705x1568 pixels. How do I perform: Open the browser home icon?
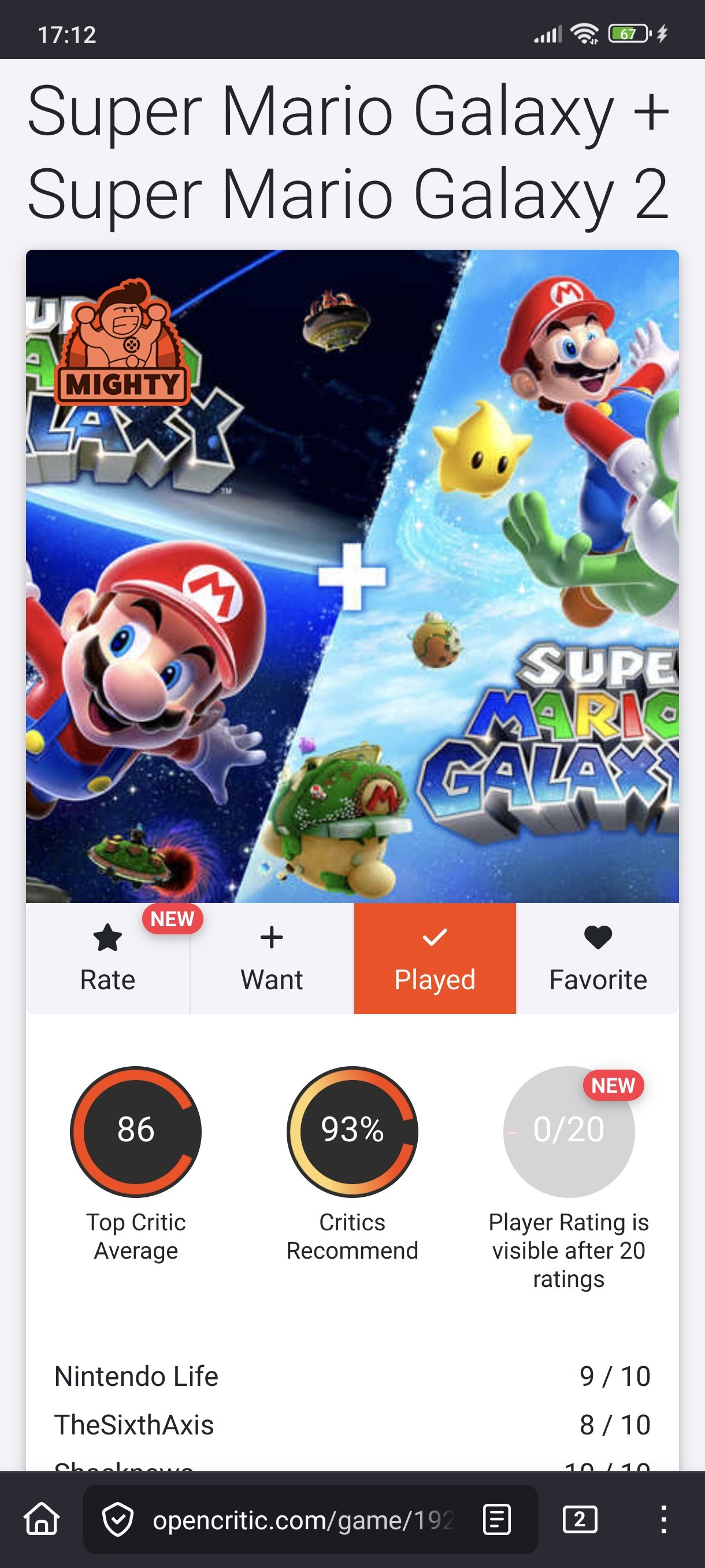42,1520
